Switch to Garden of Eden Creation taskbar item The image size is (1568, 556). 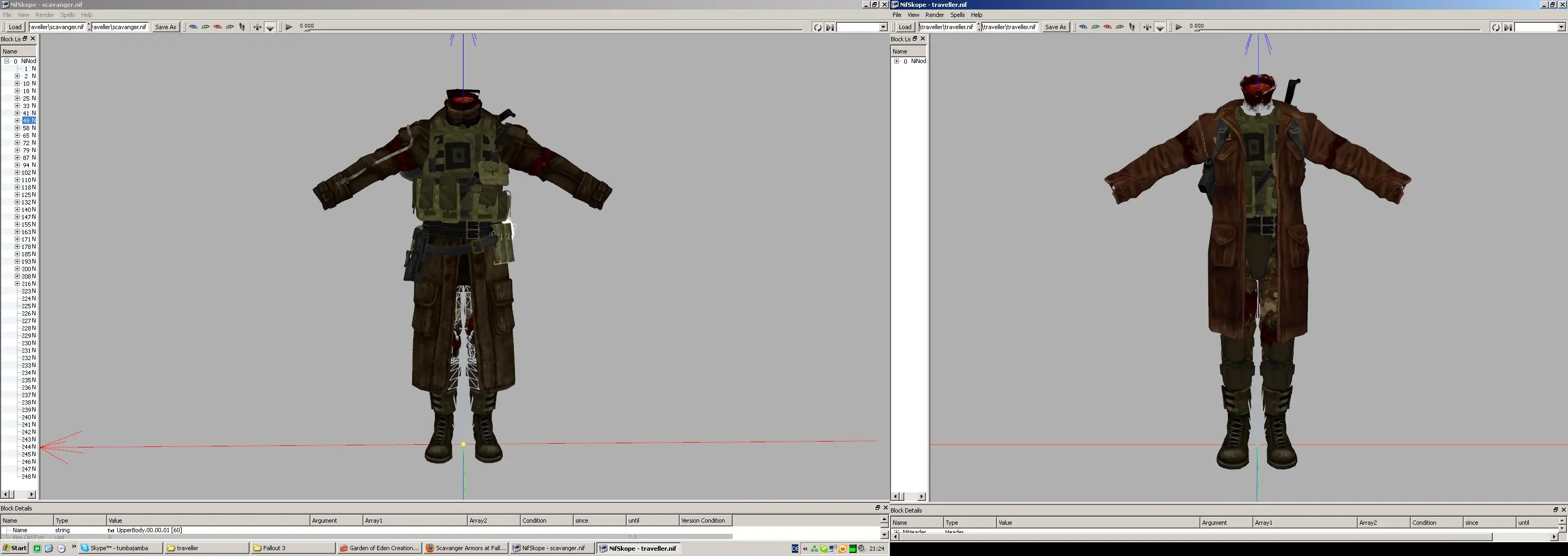pos(379,548)
